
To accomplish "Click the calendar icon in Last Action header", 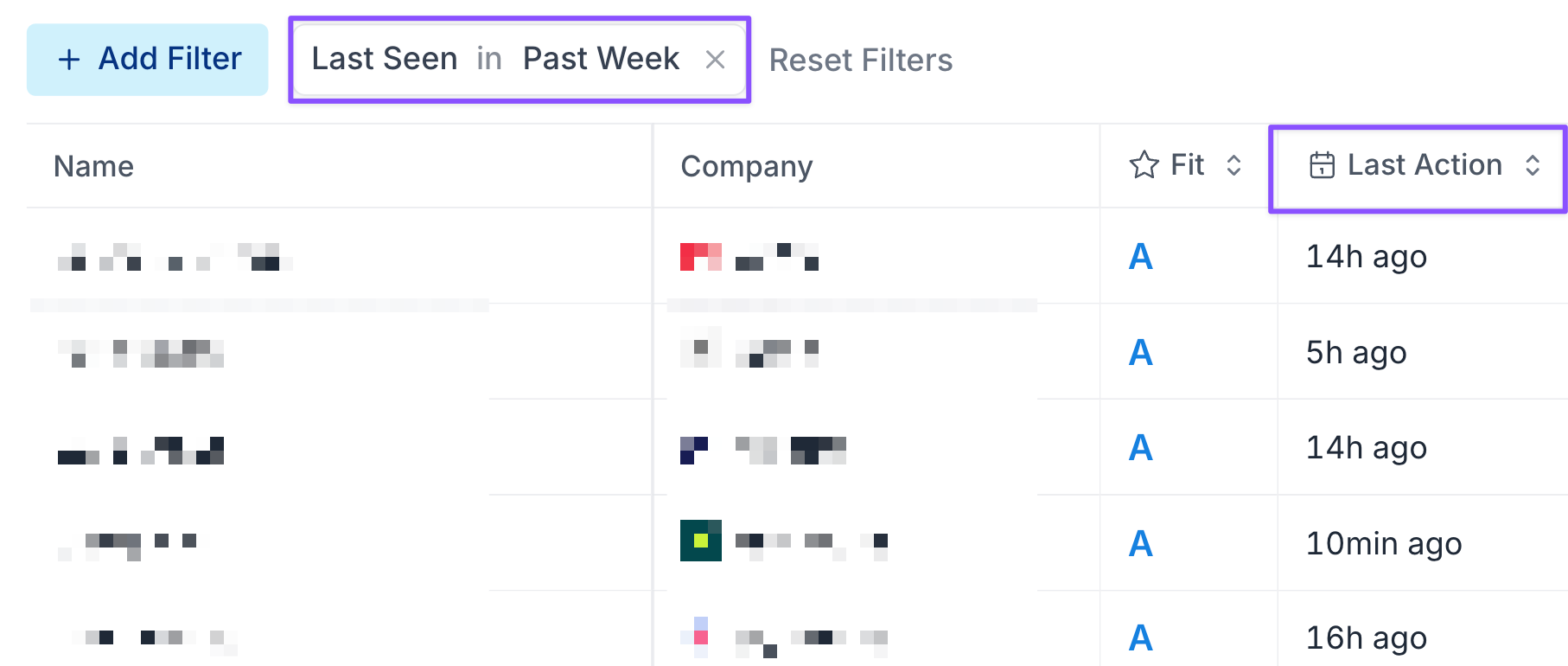I will point(1322,165).
